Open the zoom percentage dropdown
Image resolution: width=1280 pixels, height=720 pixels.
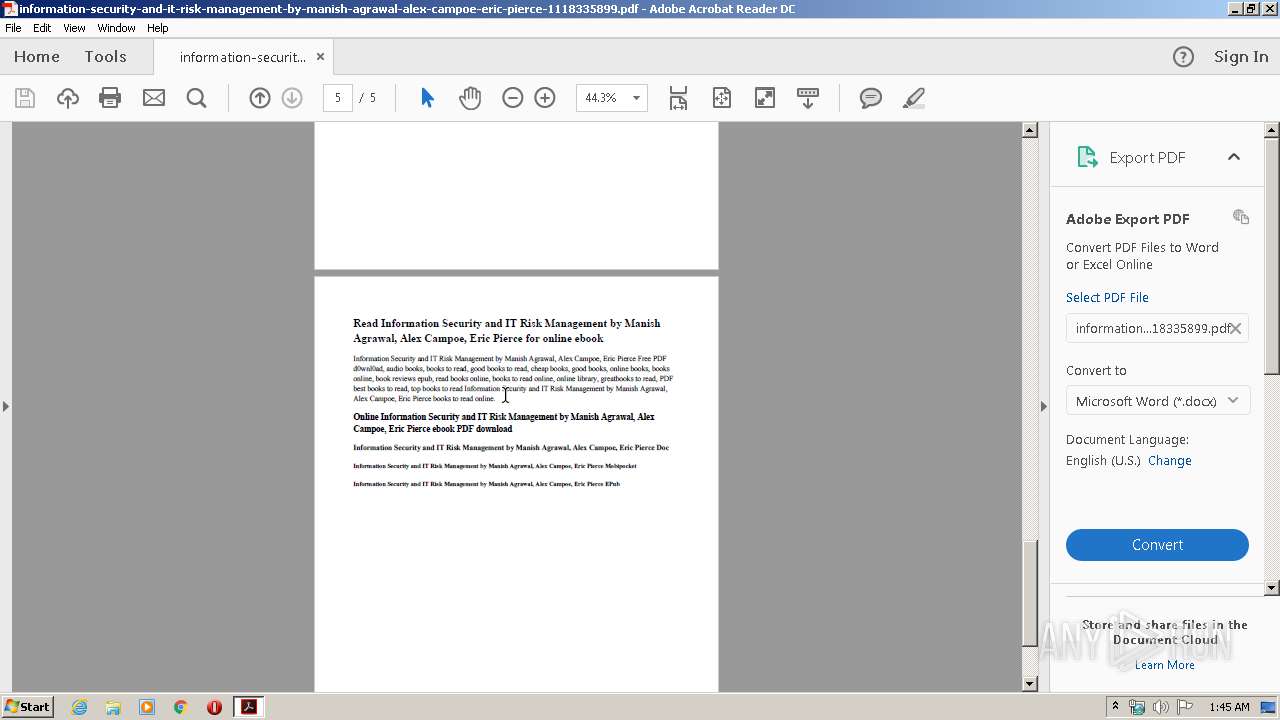[637, 98]
